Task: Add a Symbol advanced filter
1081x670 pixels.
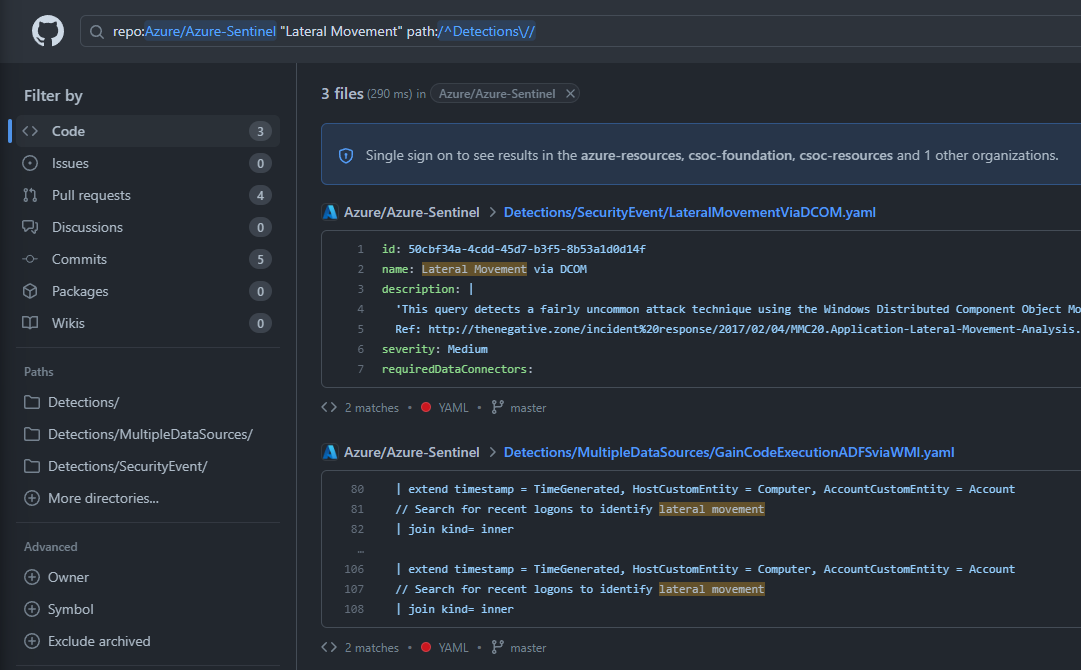Action: pos(59,609)
